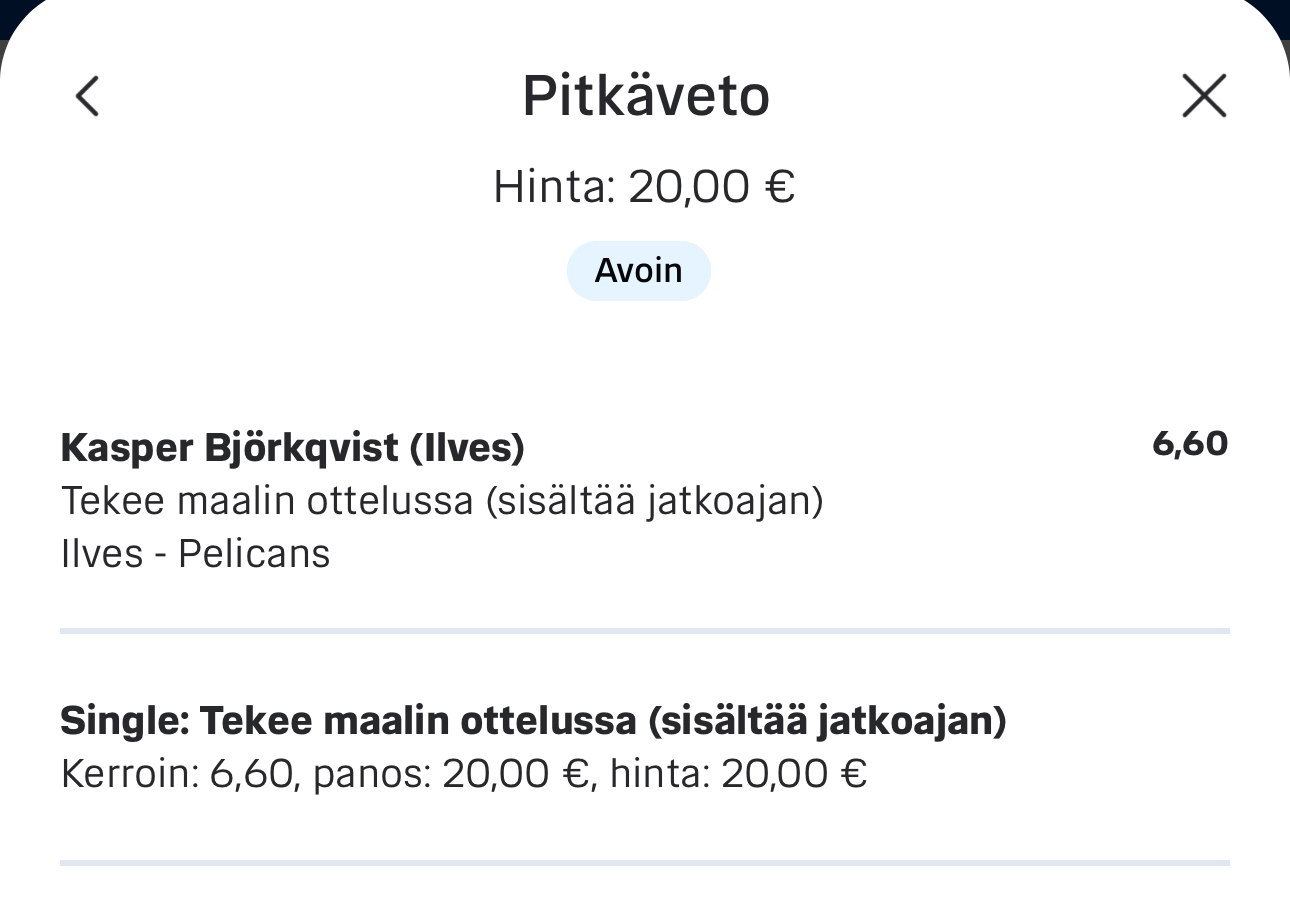Tap bold Tekee maalin ottelussa in Single heading
Screen dimensions: 1290x908
tap(418, 720)
